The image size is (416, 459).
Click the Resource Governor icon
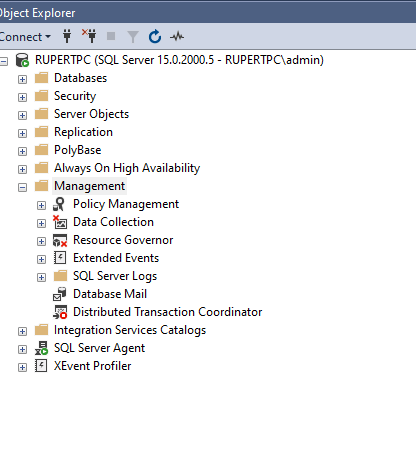click(60, 240)
